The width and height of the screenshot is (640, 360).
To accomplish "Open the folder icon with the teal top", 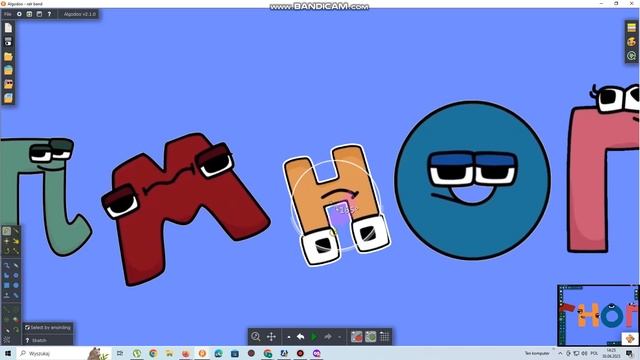I will (8, 70).
